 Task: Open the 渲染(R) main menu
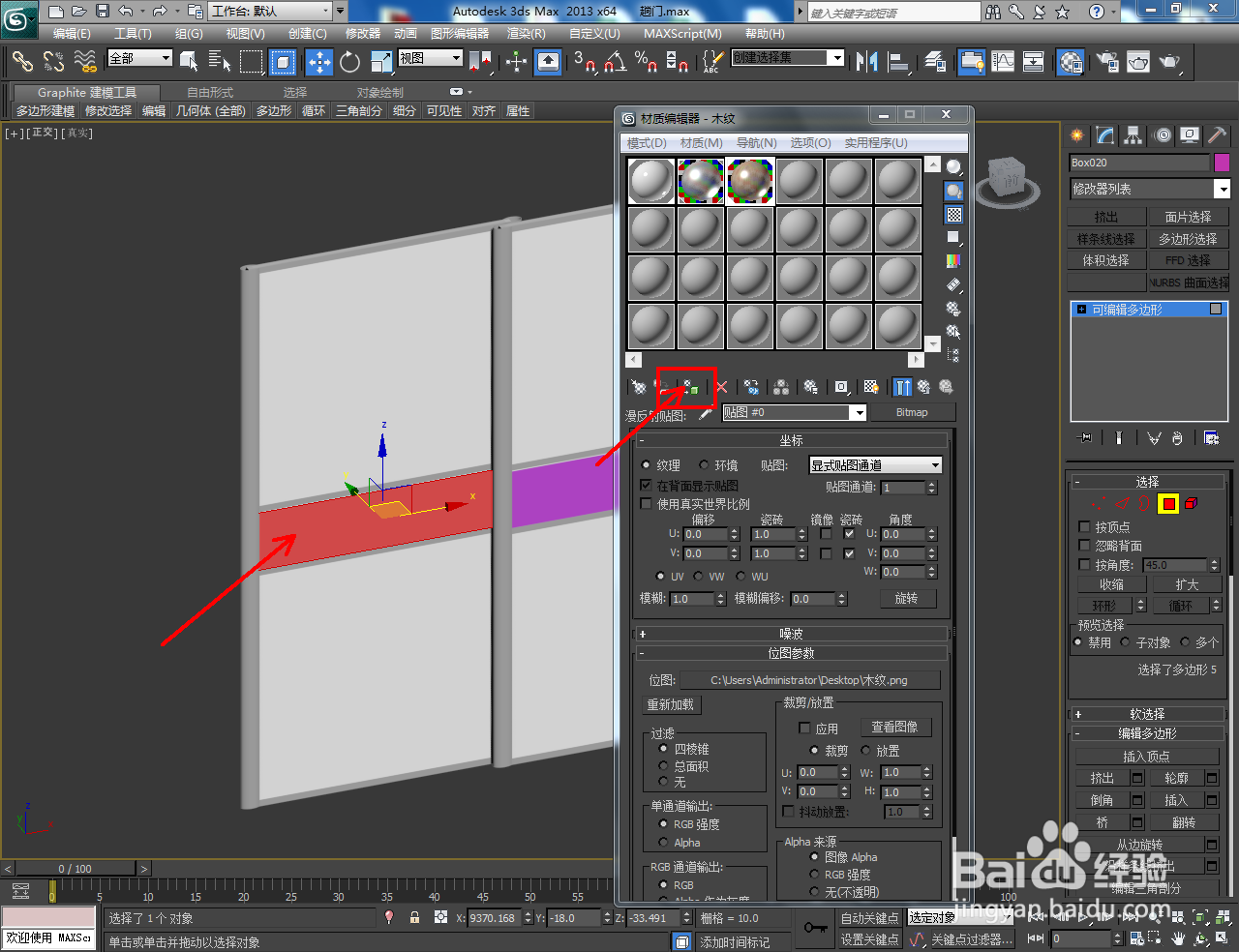527,33
